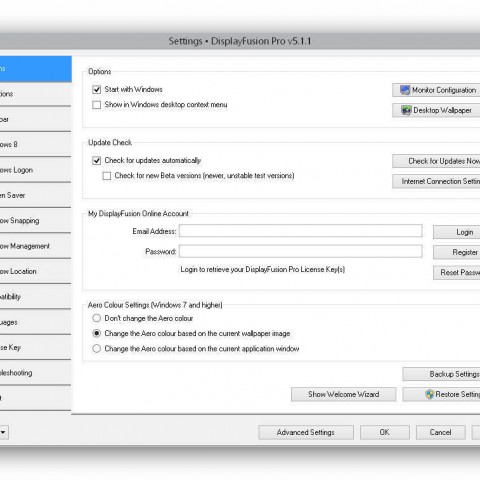
Task: Click the 'Login to retrieve your DisplayFusion Pro License Key(s)' text
Action: (x=263, y=269)
